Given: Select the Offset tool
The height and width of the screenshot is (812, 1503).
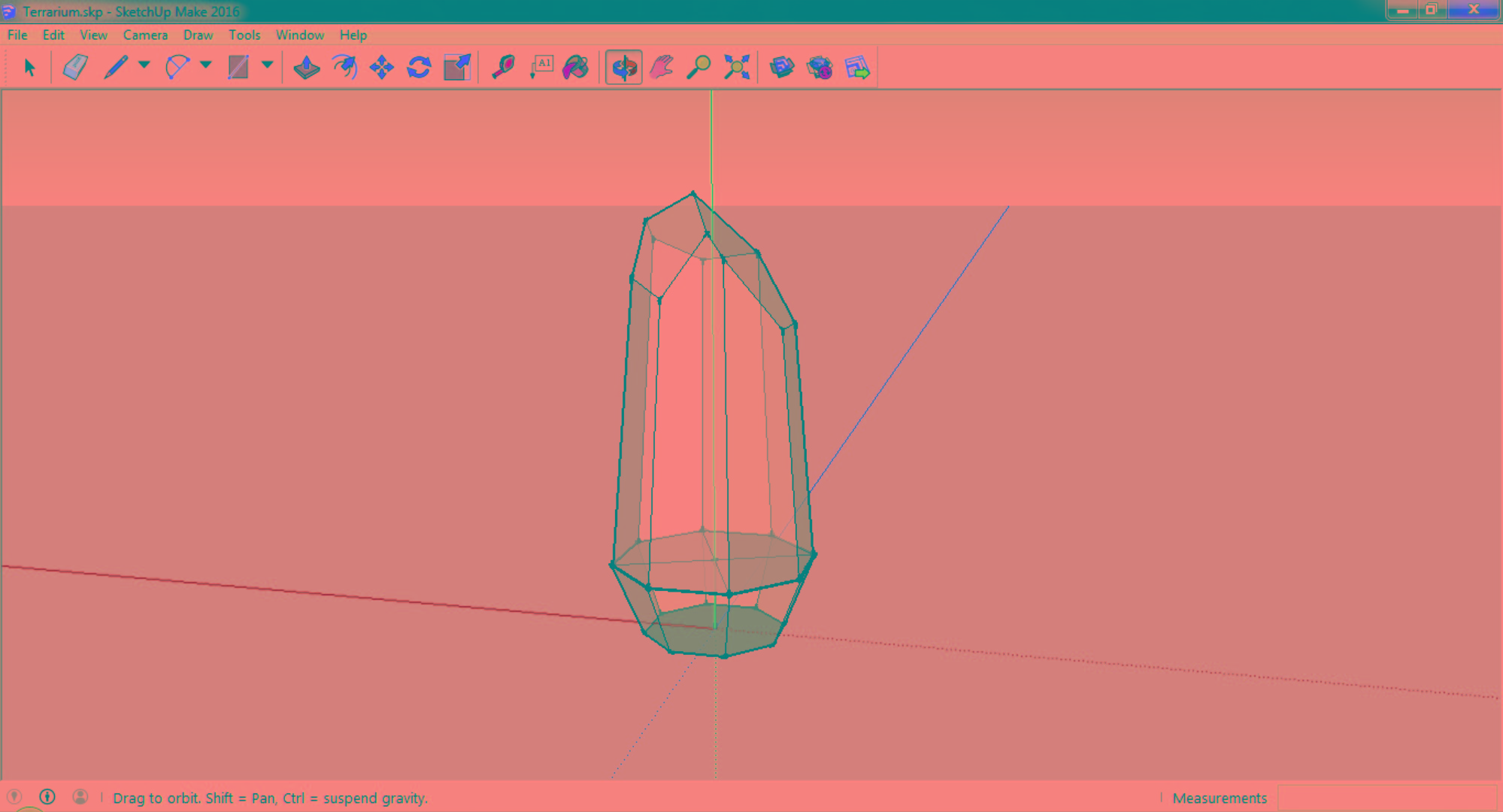Looking at the screenshot, I should tap(344, 67).
